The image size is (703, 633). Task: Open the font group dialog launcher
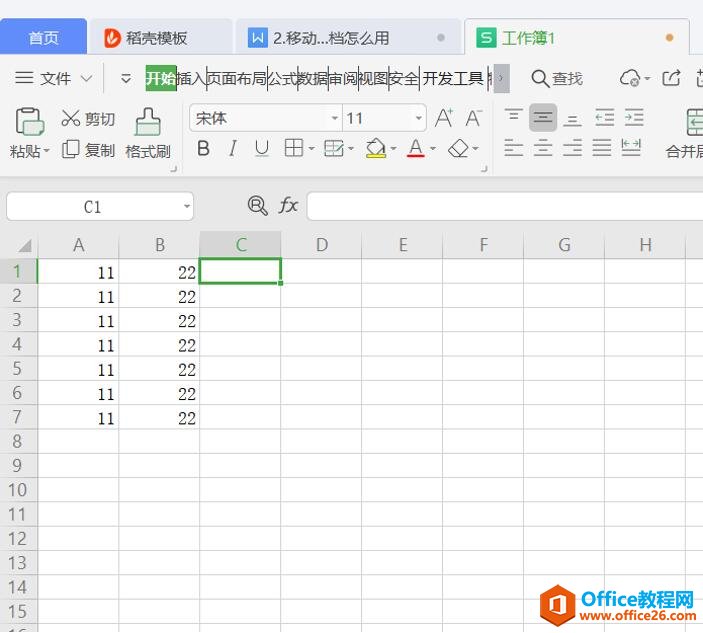(484, 169)
